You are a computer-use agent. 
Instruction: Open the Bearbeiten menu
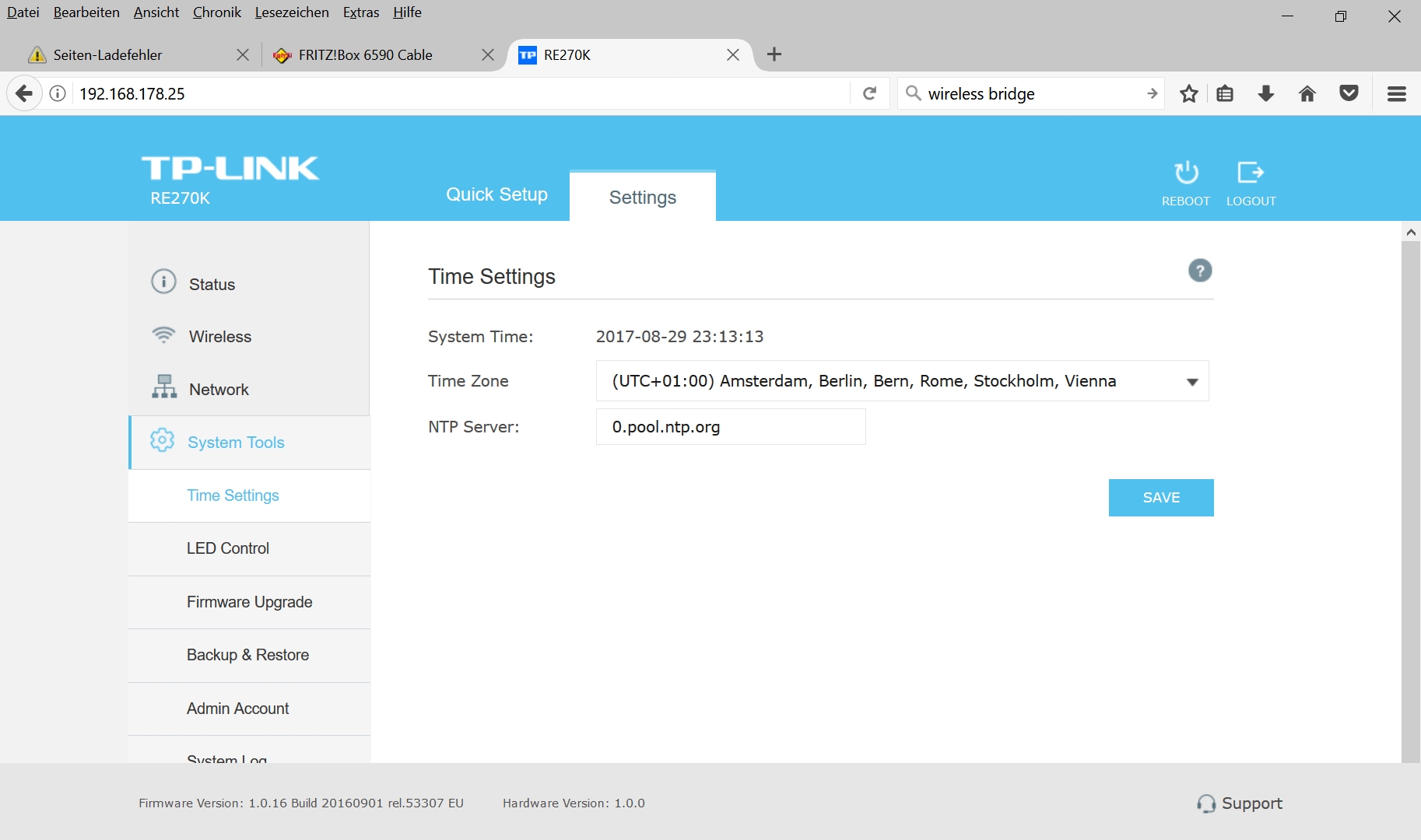coord(86,12)
